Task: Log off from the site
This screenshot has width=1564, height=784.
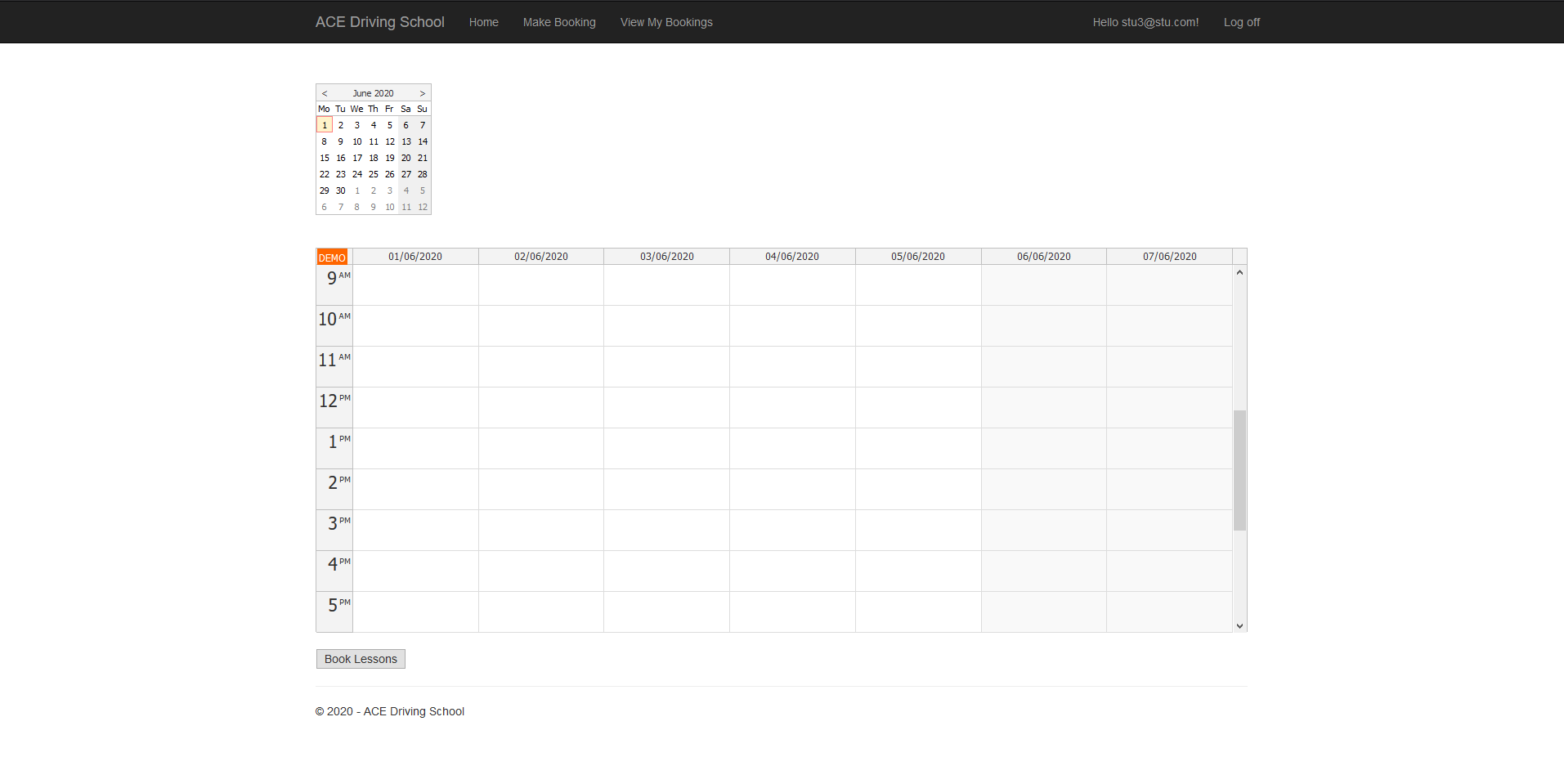Action: (1242, 22)
